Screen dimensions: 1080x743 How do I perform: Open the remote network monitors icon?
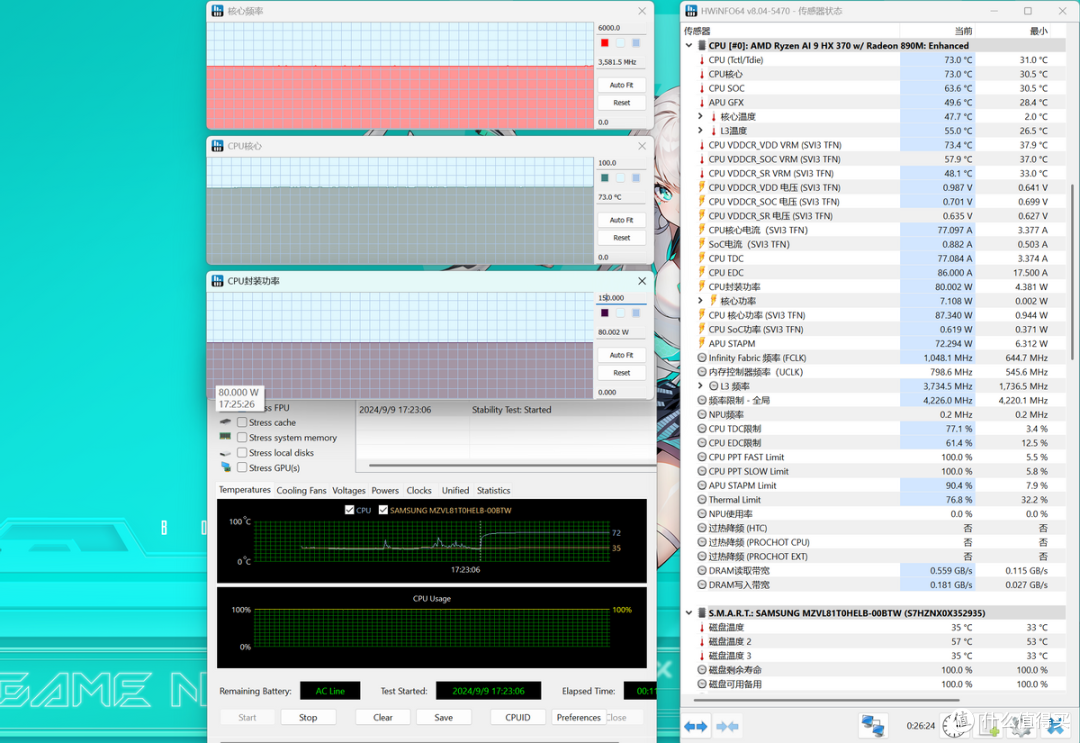tap(873, 726)
